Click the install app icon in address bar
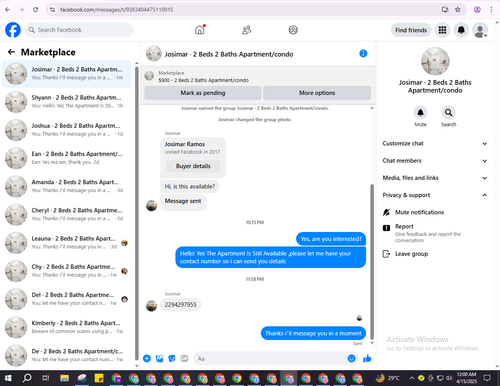The width and height of the screenshot is (500, 386). (x=445, y=10)
